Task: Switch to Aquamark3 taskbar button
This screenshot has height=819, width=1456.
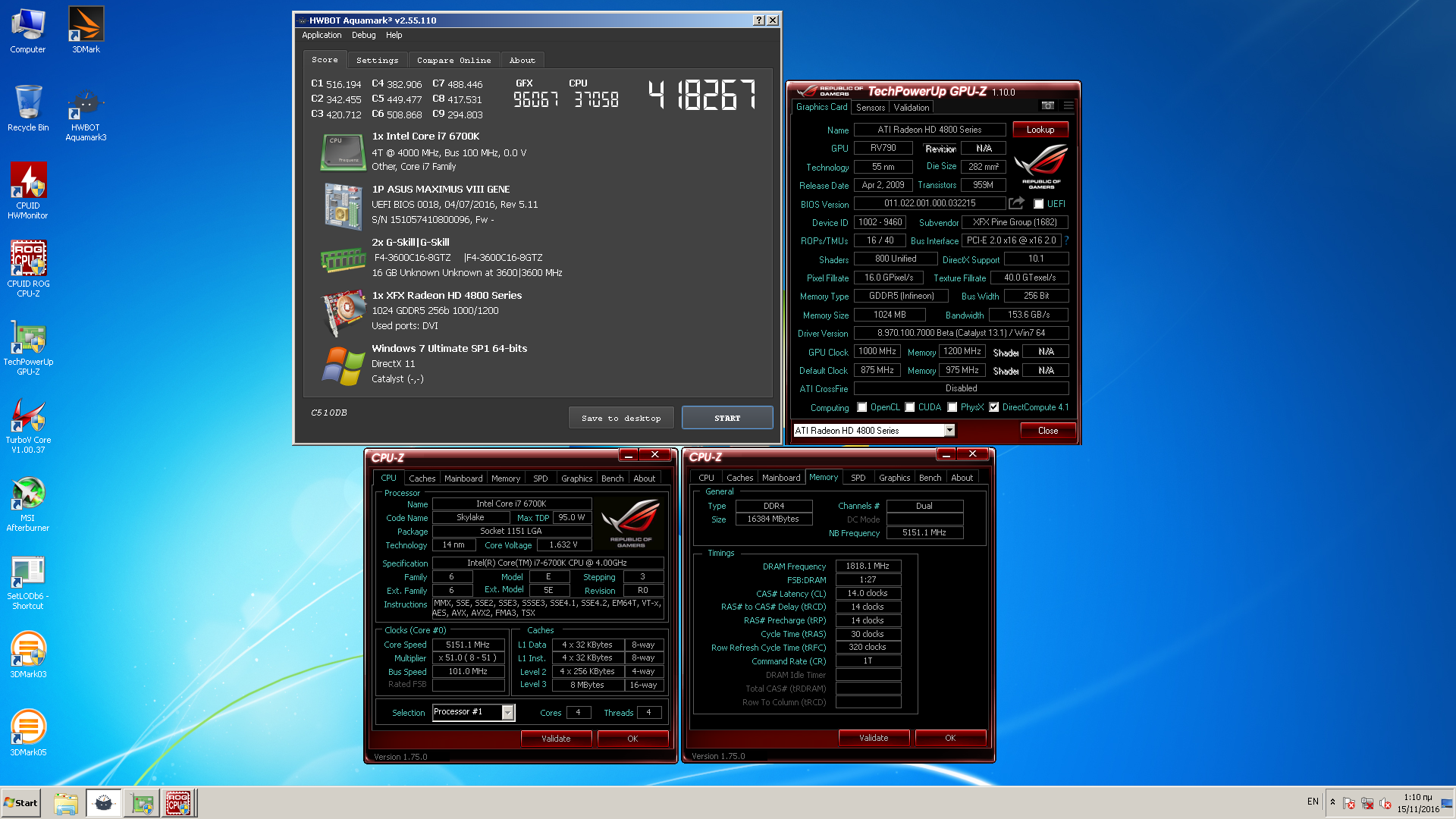Action: pyautogui.click(x=103, y=803)
